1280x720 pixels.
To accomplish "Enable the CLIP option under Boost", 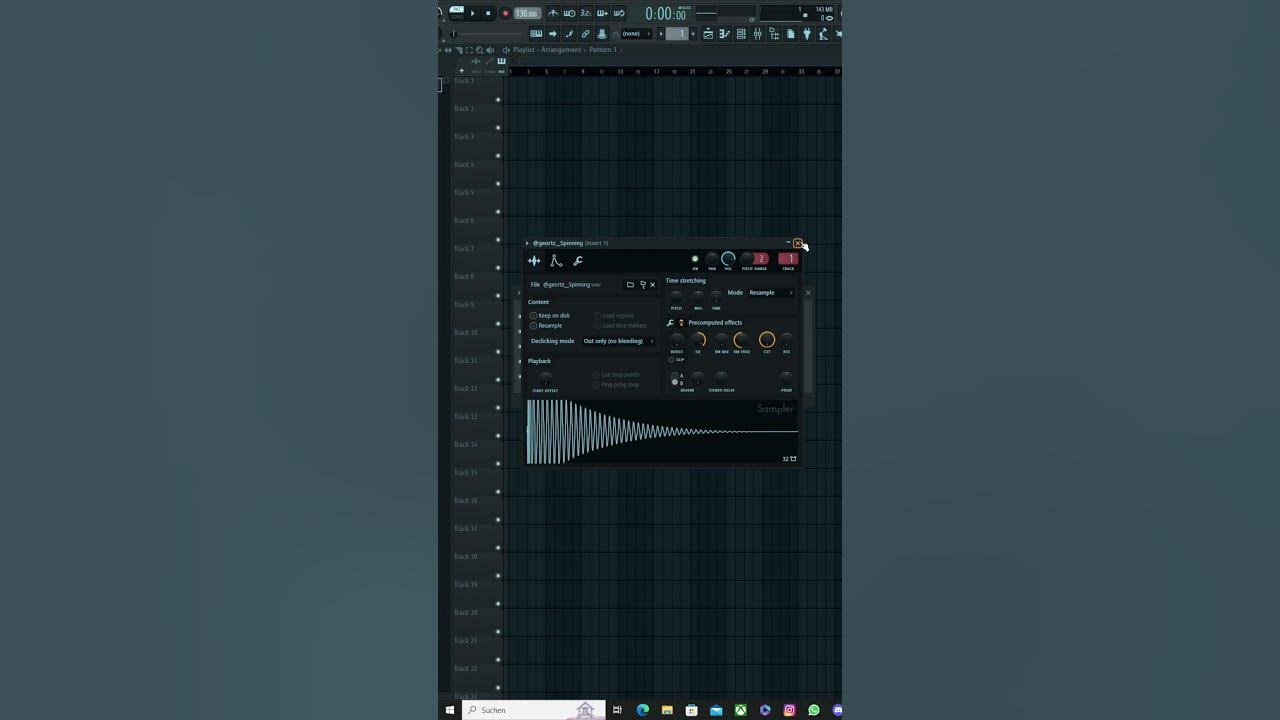I will click(677, 360).
